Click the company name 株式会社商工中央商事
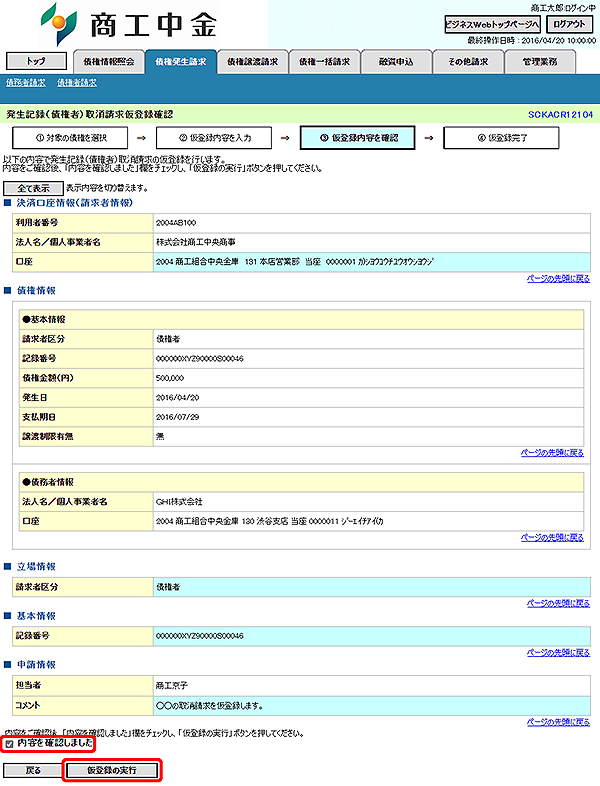 [195, 242]
